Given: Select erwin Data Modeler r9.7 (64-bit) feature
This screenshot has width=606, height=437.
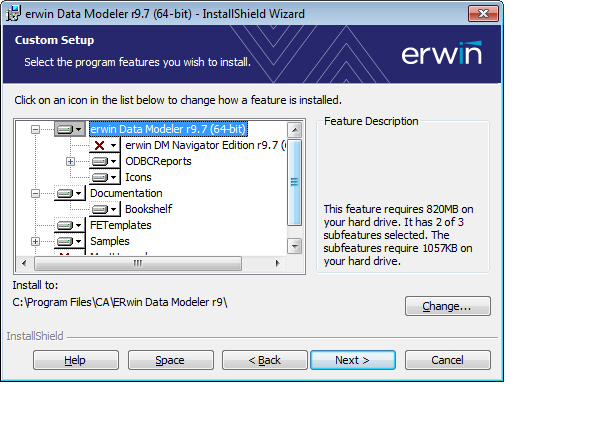Looking at the screenshot, I should [168, 129].
